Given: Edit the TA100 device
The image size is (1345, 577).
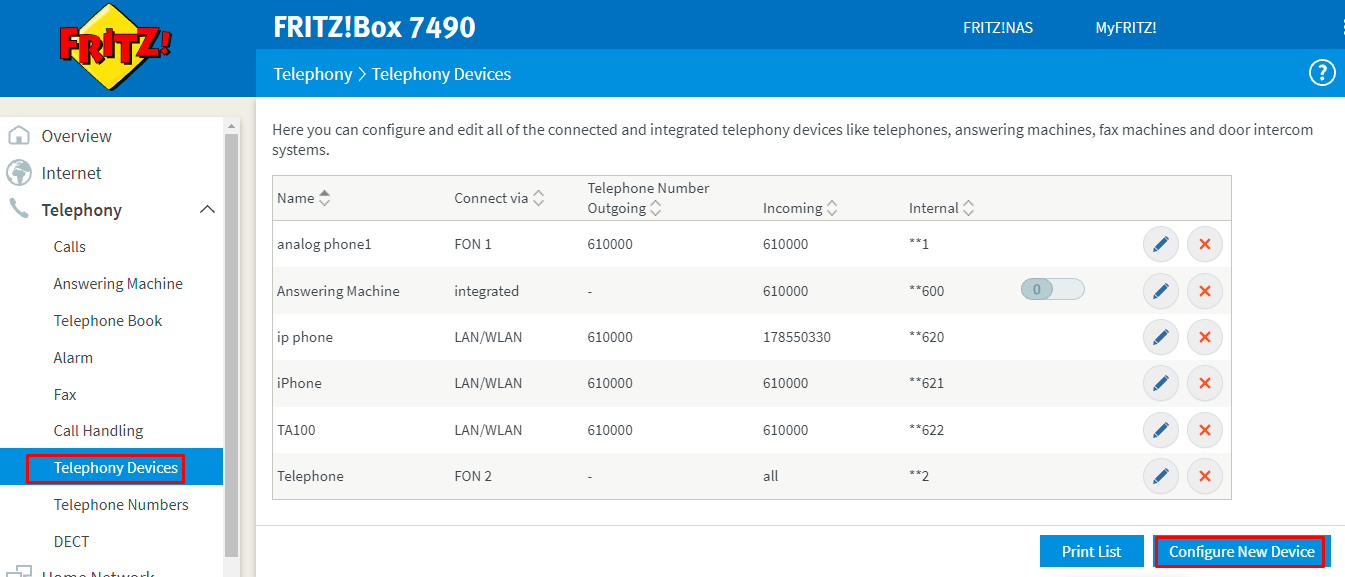Looking at the screenshot, I should coord(1161,430).
